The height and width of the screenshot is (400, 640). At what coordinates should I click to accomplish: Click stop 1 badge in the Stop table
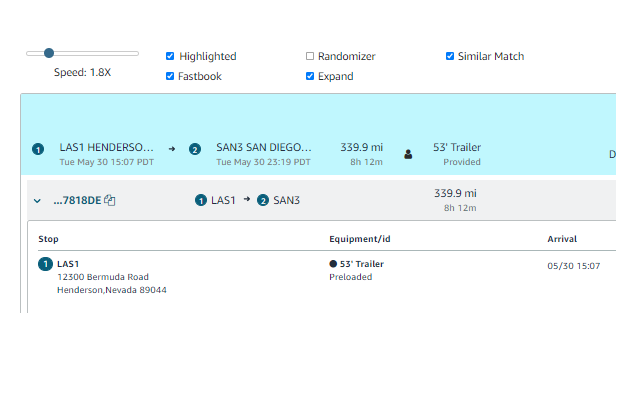[x=45, y=264]
